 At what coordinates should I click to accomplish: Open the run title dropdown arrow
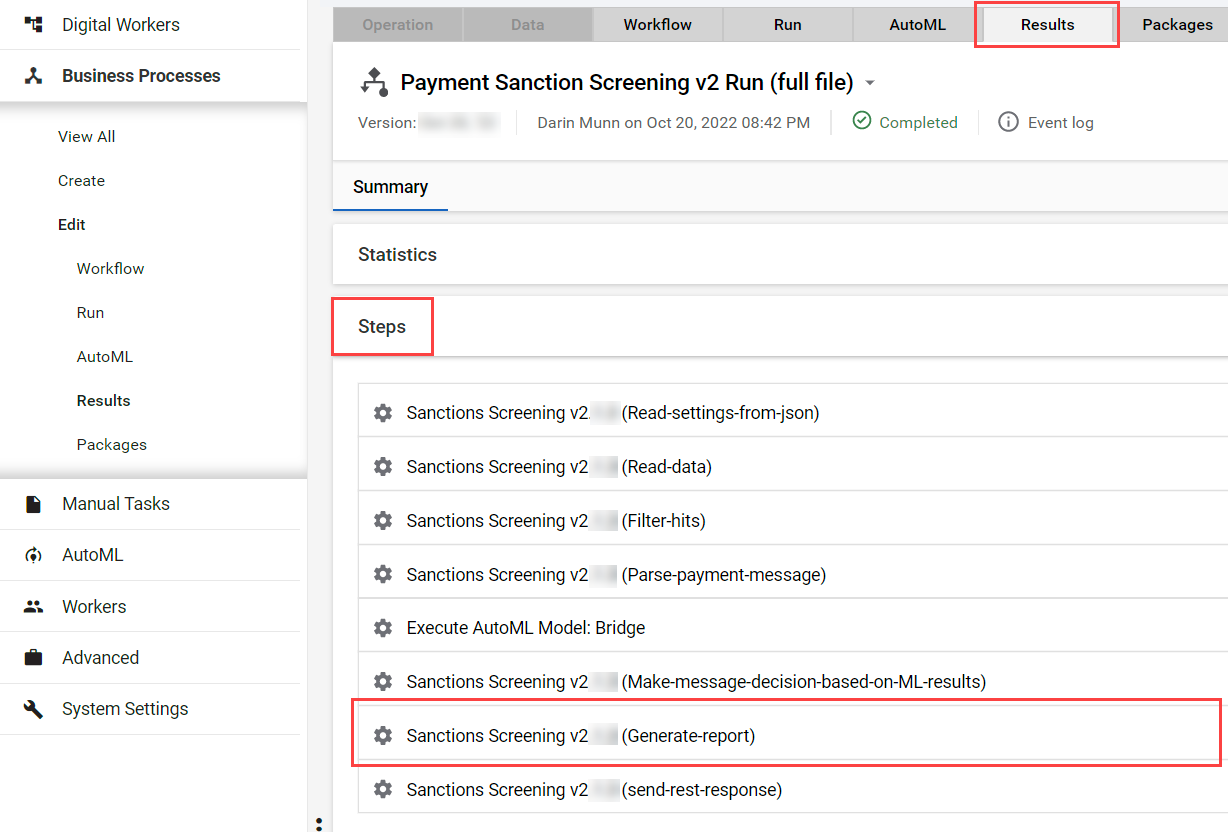(x=869, y=83)
